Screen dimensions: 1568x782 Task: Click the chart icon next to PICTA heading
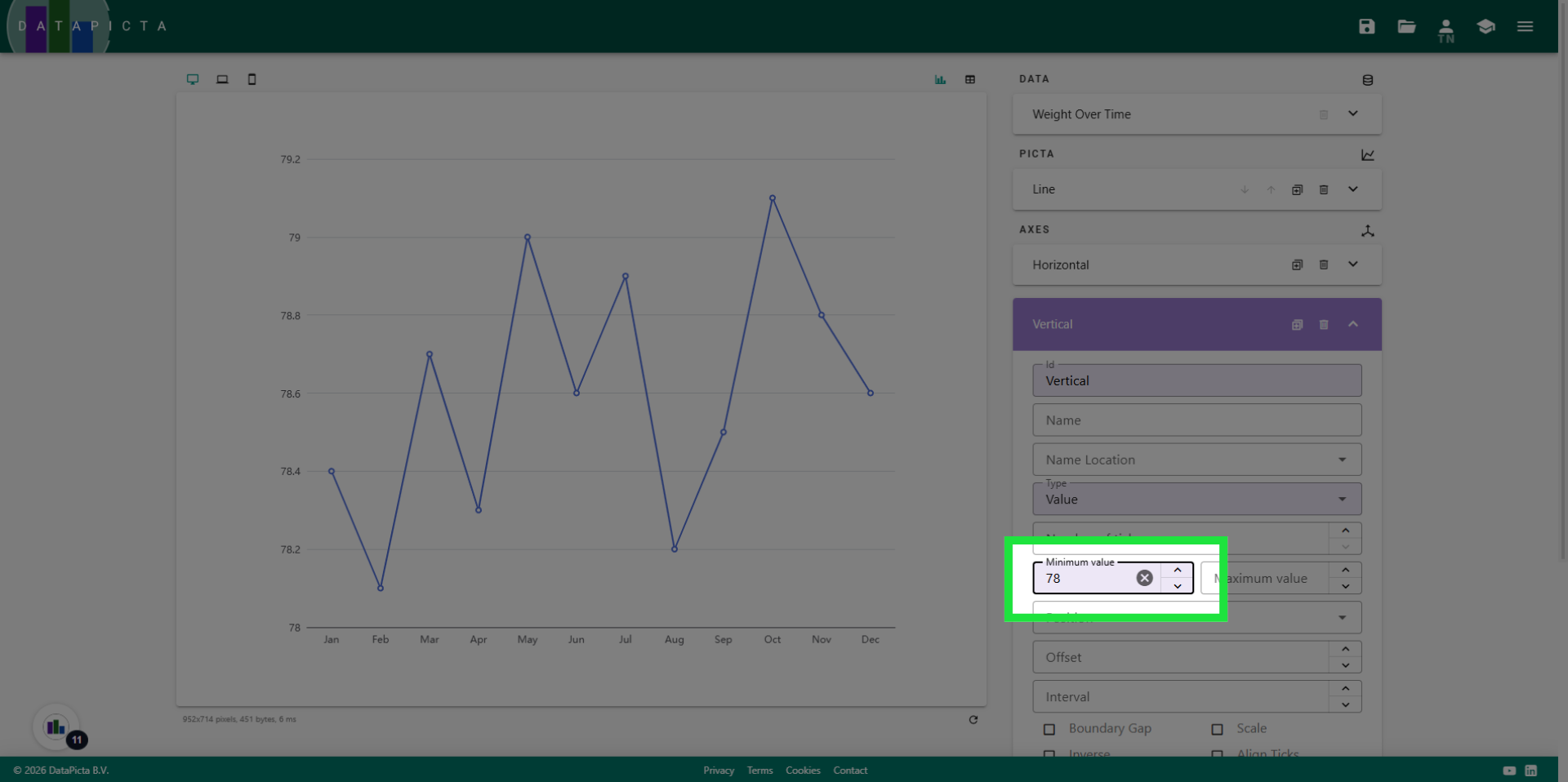coord(1368,155)
